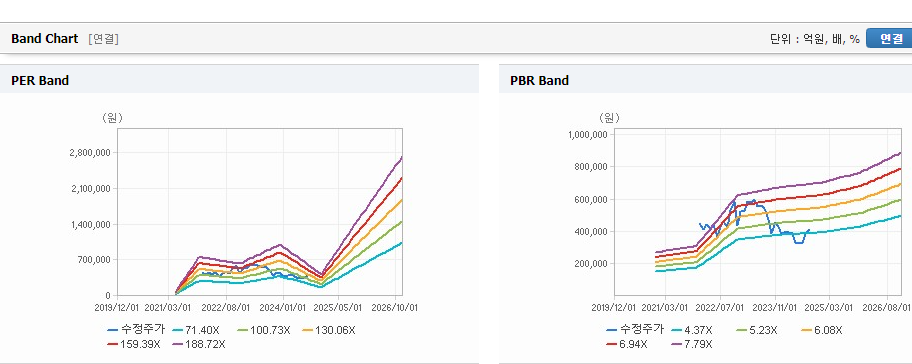Select the Band Chart heading
This screenshot has width=912, height=364.
[44, 39]
